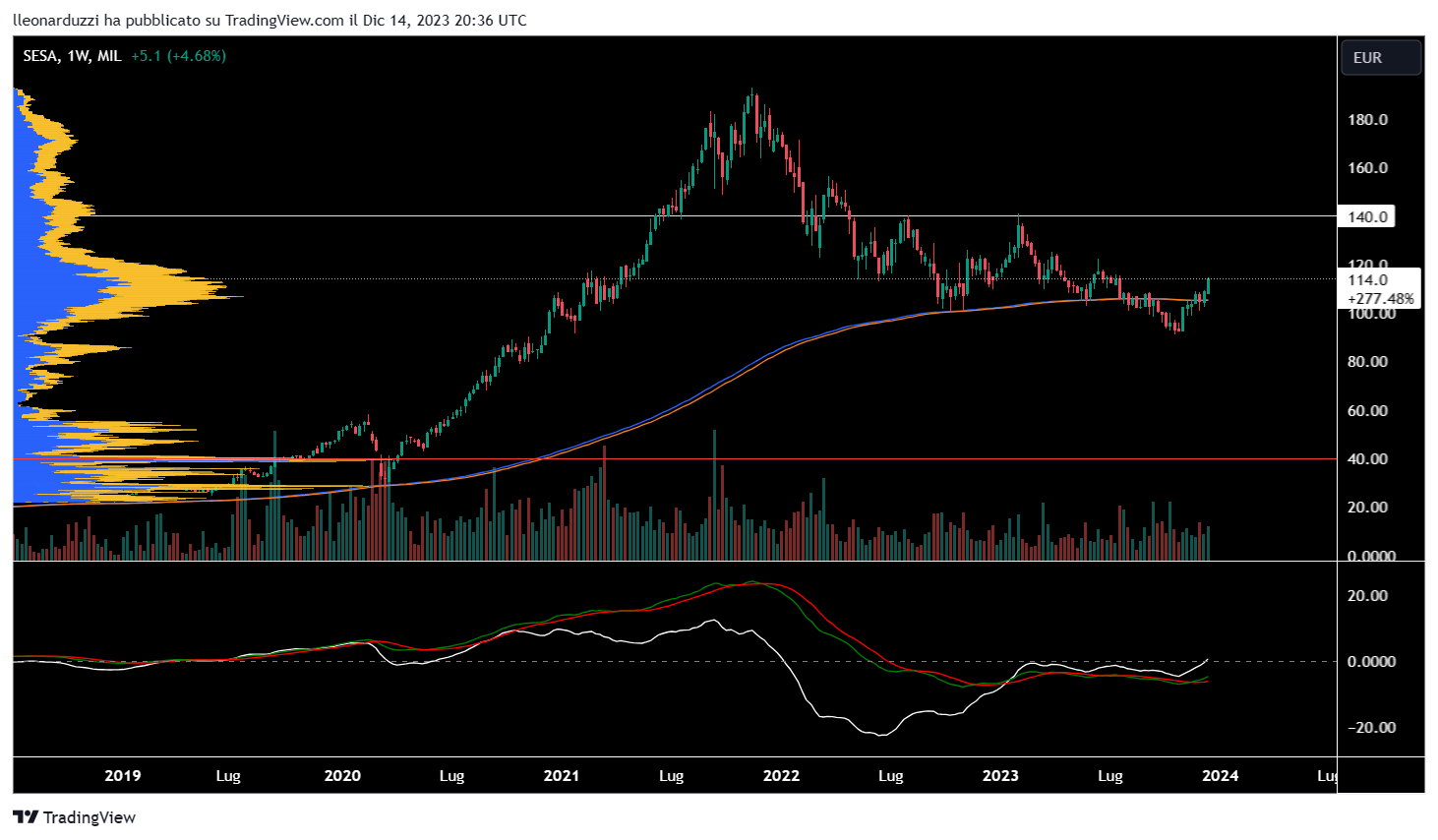The image size is (1438, 840).
Task: Click the 2023 label on the time axis
Action: coord(1000,776)
